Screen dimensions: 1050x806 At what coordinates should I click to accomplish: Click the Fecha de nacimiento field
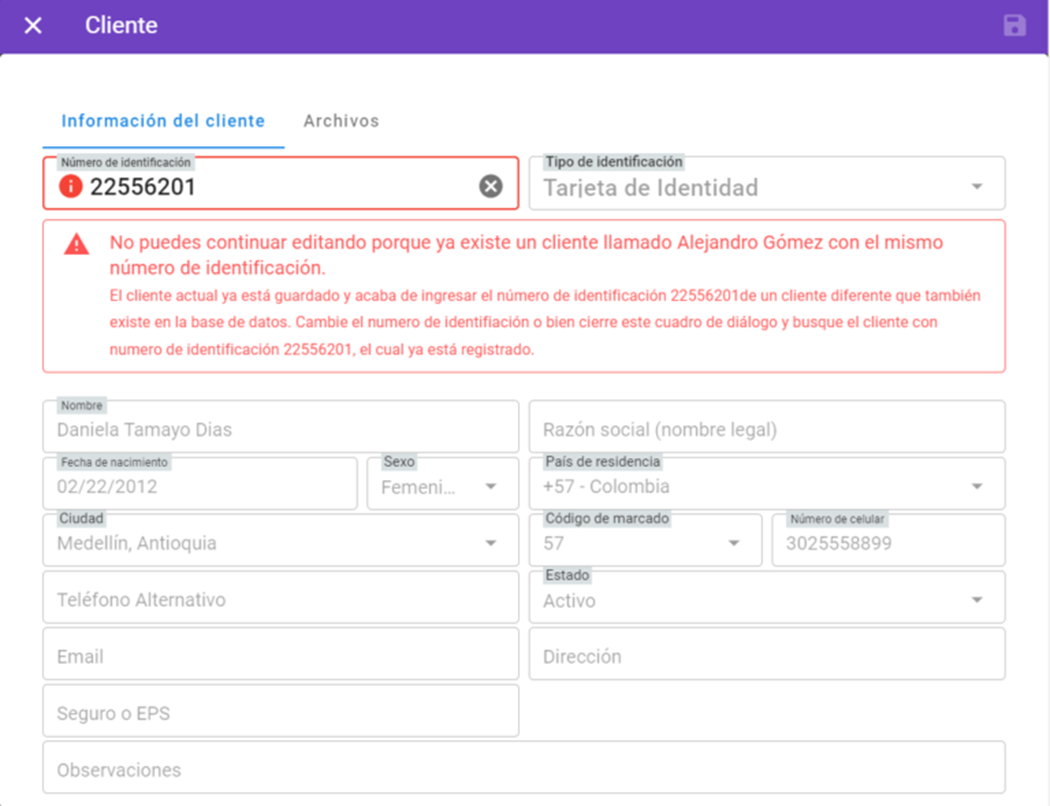[x=200, y=487]
